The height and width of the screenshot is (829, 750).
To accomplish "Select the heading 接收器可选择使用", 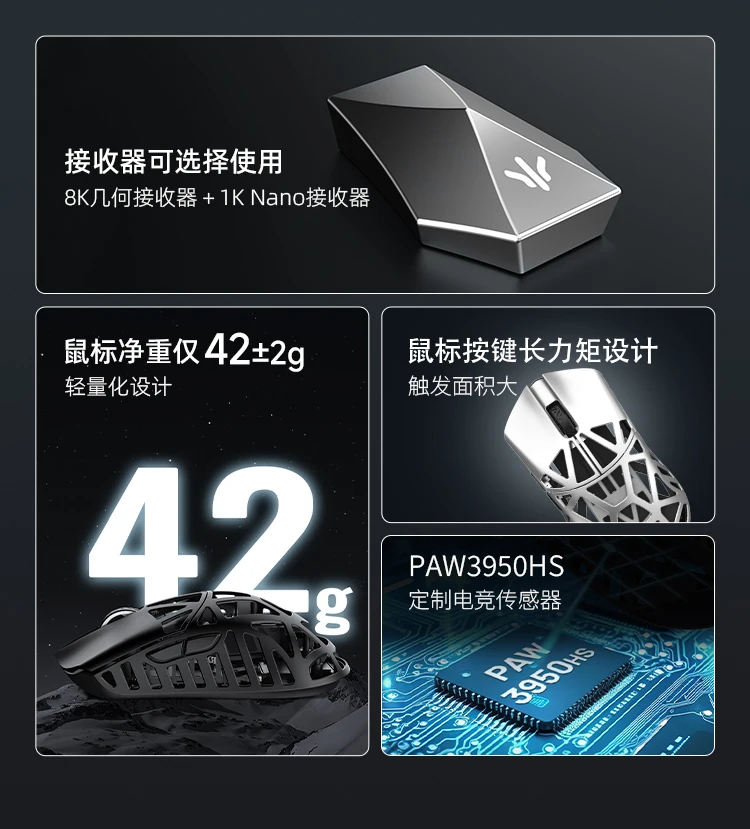I will pyautogui.click(x=174, y=161).
